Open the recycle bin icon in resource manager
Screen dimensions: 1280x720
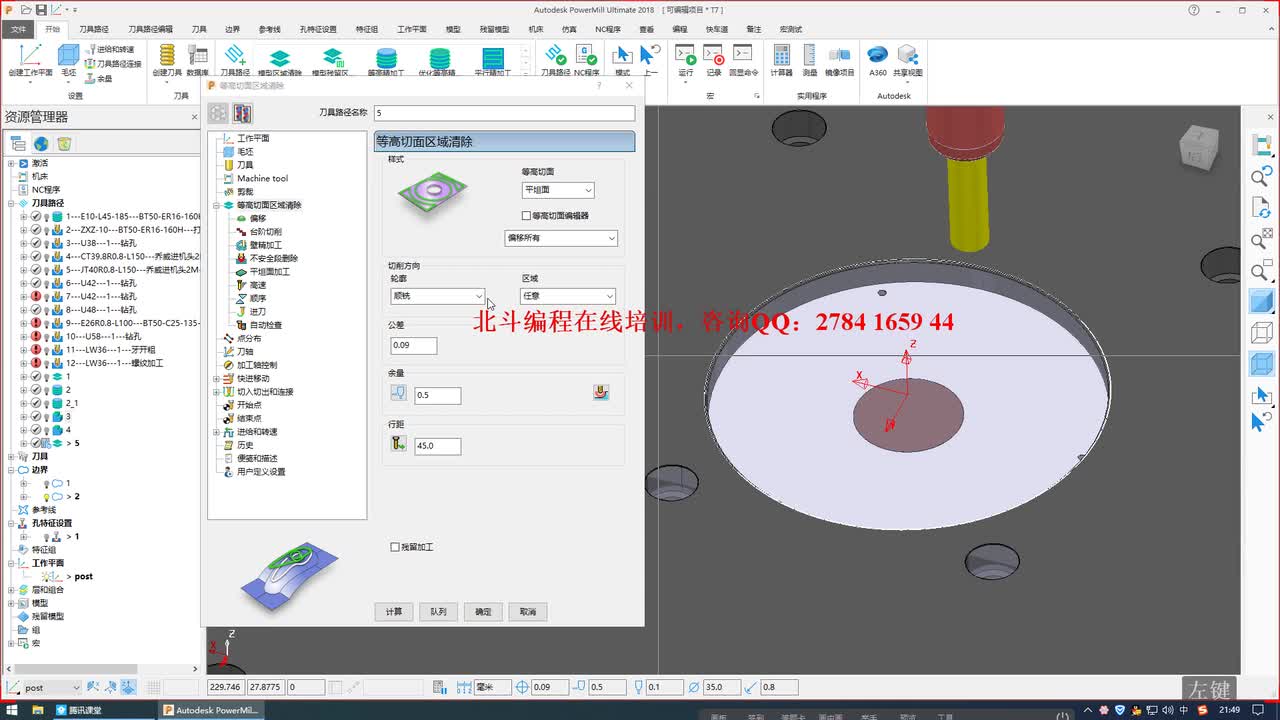coord(64,144)
